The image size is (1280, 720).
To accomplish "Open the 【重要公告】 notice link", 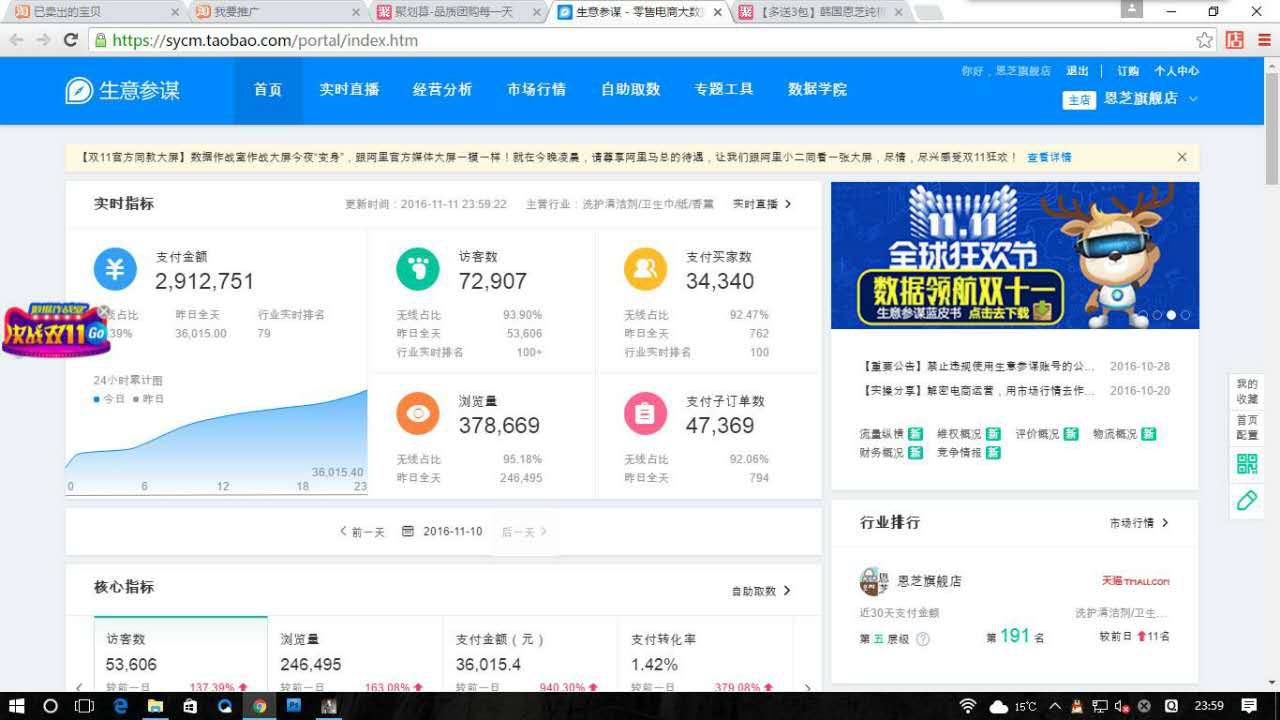I will [978, 366].
